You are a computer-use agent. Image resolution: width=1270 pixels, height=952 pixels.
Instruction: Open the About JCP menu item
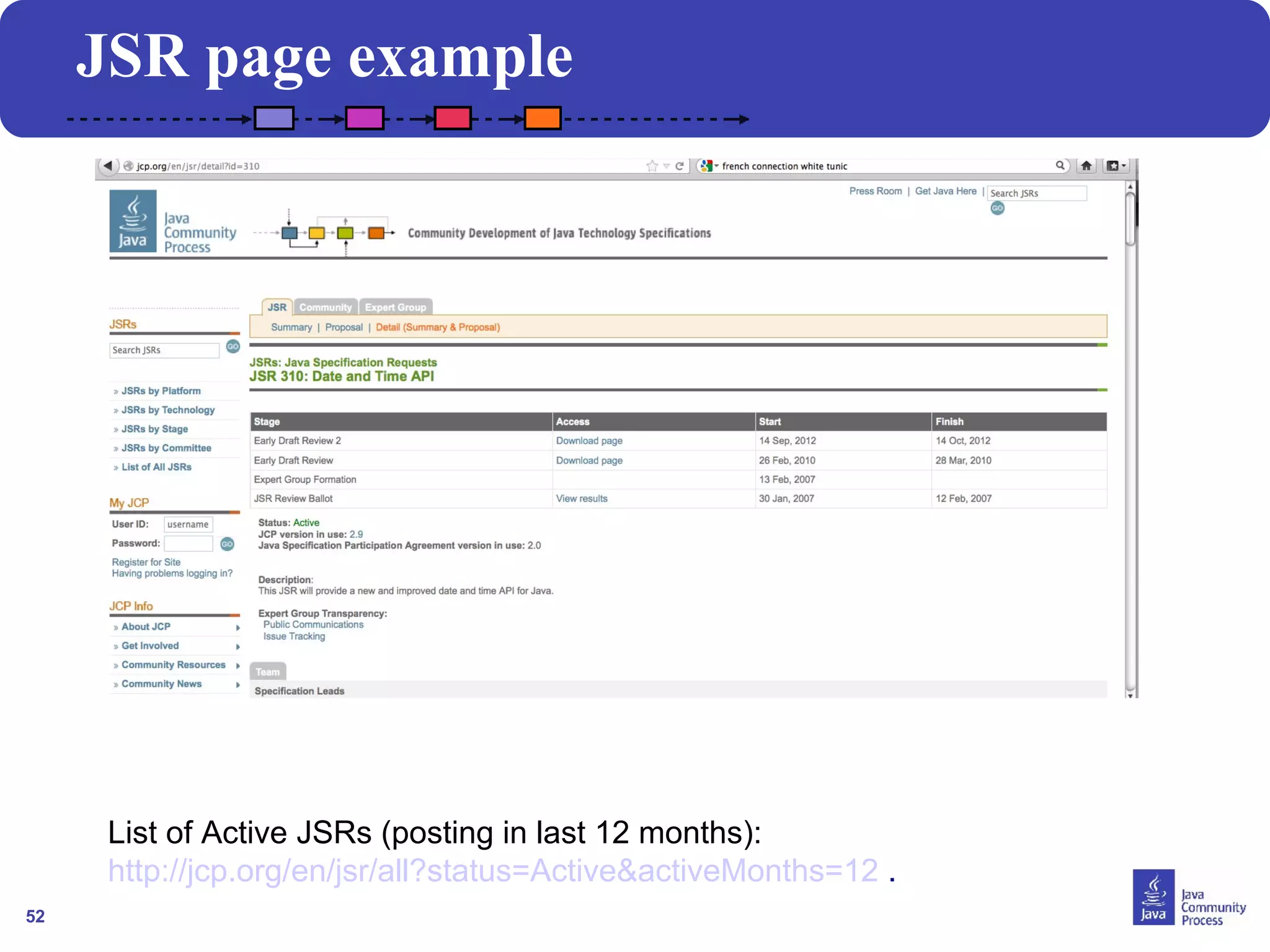point(146,627)
